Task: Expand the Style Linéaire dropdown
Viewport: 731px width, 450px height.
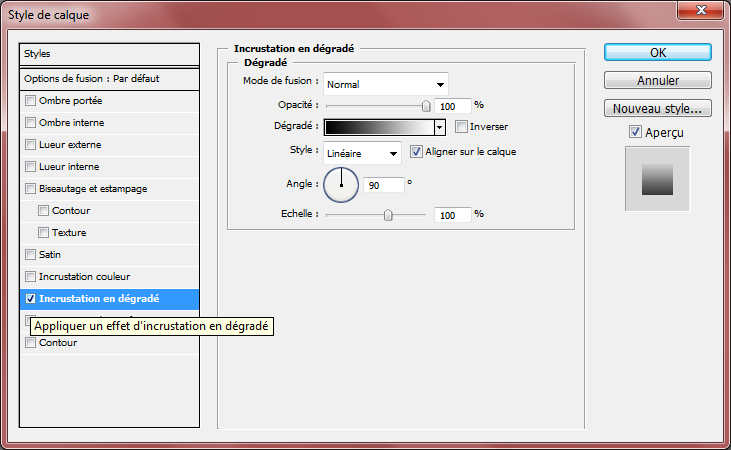Action: coord(362,152)
